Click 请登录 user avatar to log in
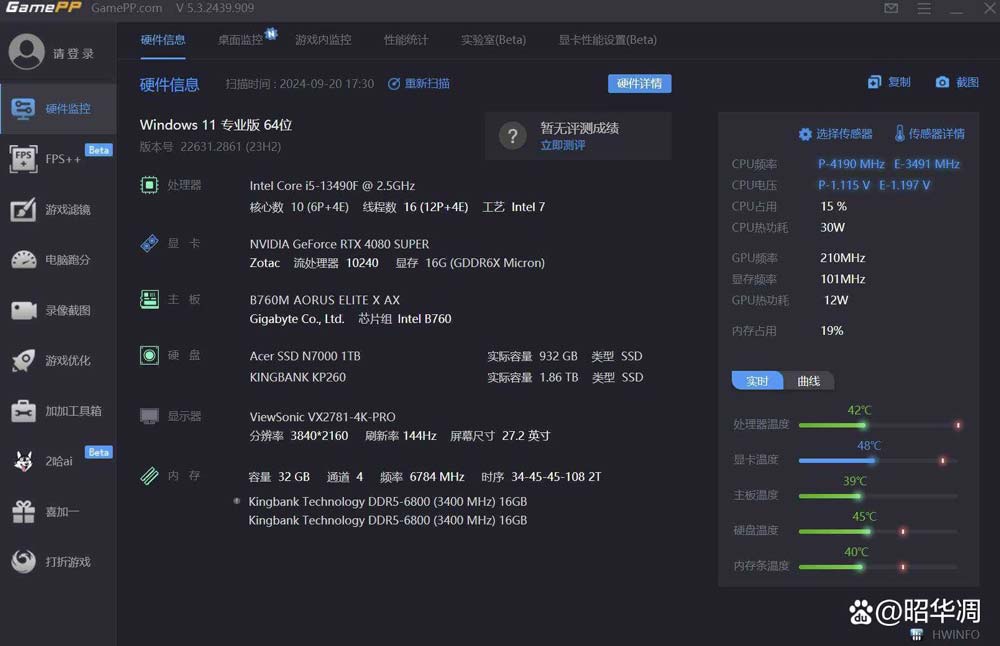 tap(27, 52)
